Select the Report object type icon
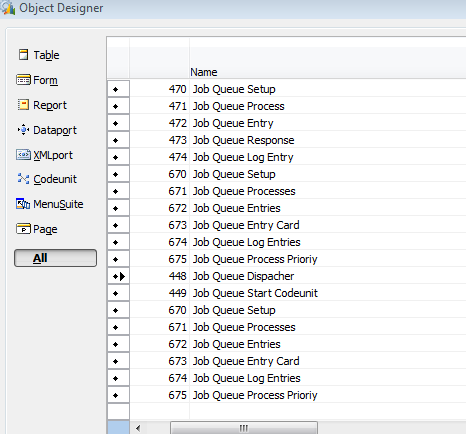Viewport: 466px width, 434px height. (x=23, y=105)
